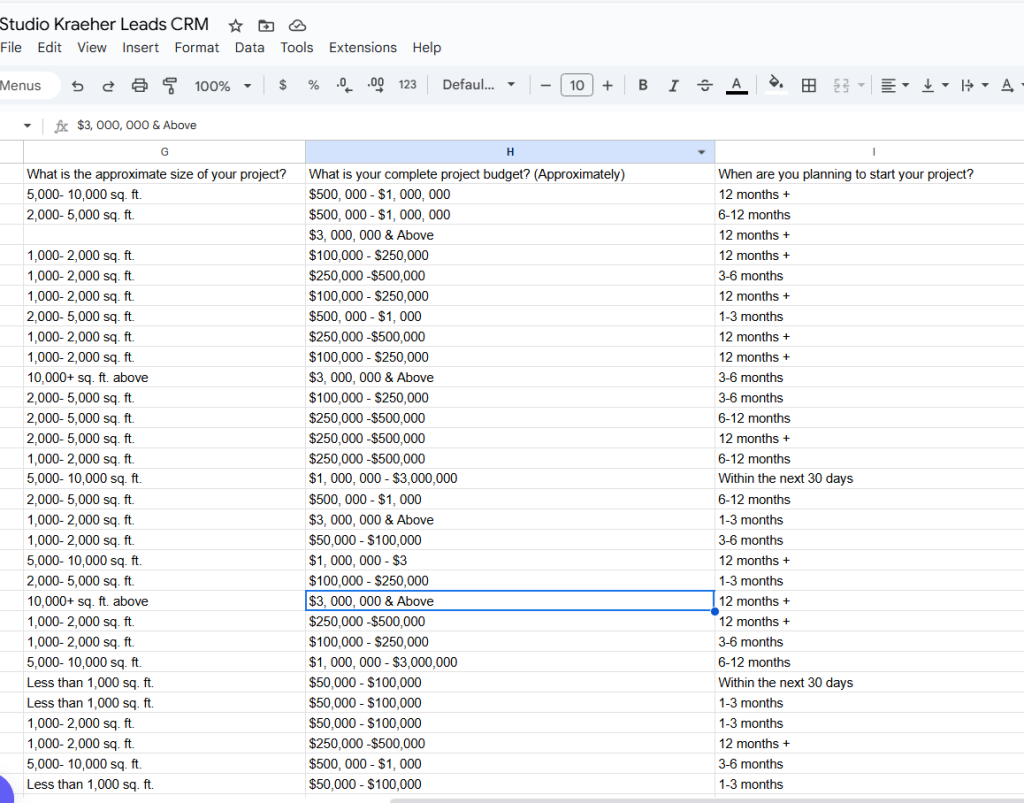Open the zoom 100% dropdown

click(x=222, y=86)
